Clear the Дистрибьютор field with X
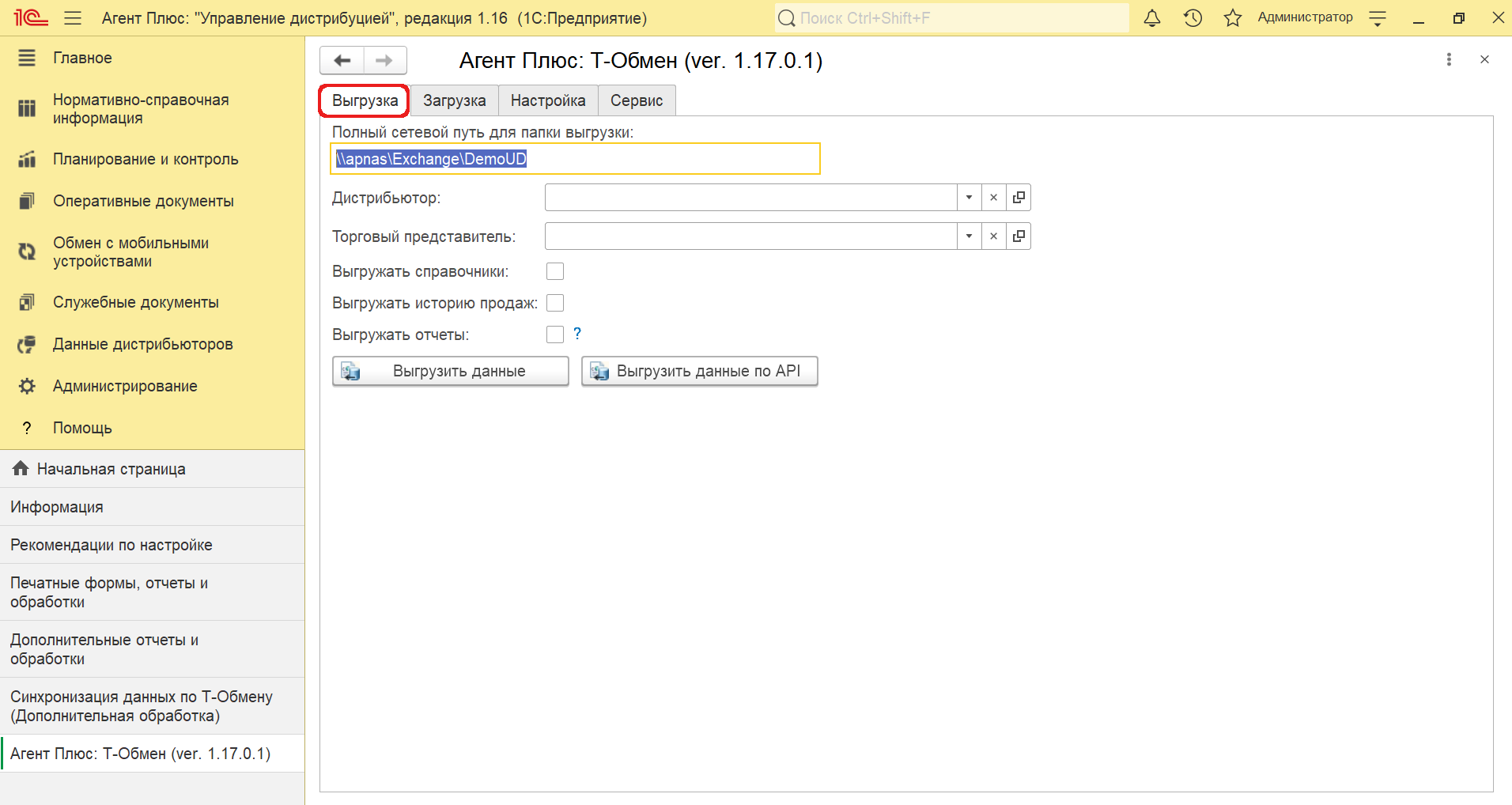Screen dimensions: 1512x805 click(x=994, y=197)
